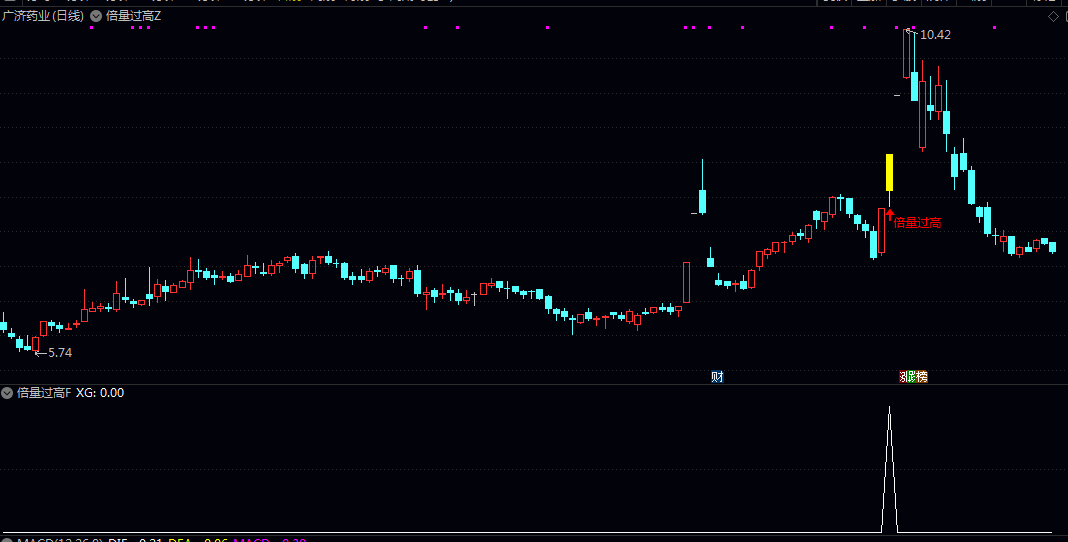Expand the 倍量过高F indicator dropdown arrow
Image resolution: width=1068 pixels, height=542 pixels.
click(7, 392)
